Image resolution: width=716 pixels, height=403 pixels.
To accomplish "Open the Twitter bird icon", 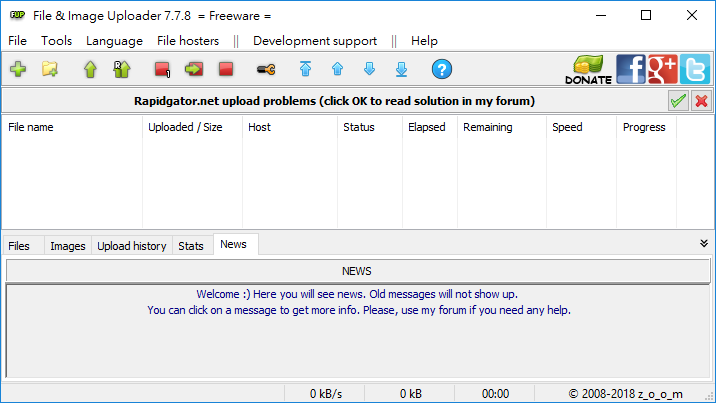I will [x=695, y=69].
